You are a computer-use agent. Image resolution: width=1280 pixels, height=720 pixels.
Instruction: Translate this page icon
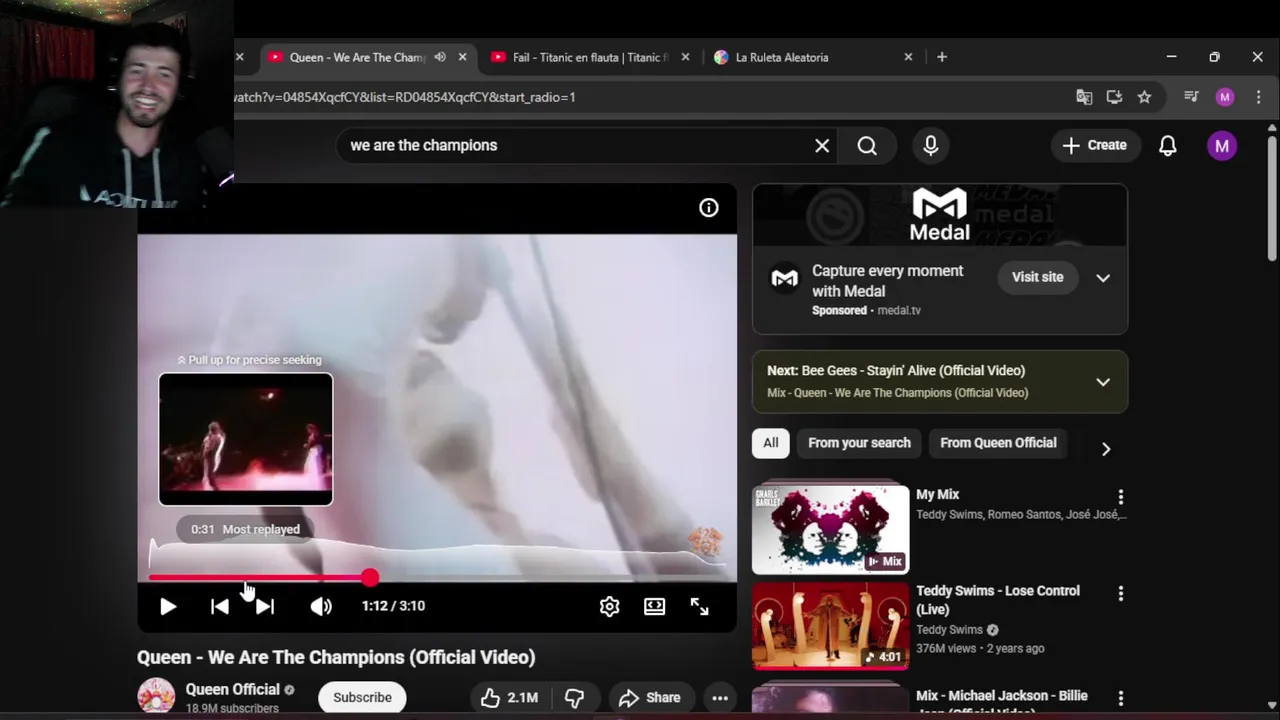click(1084, 98)
